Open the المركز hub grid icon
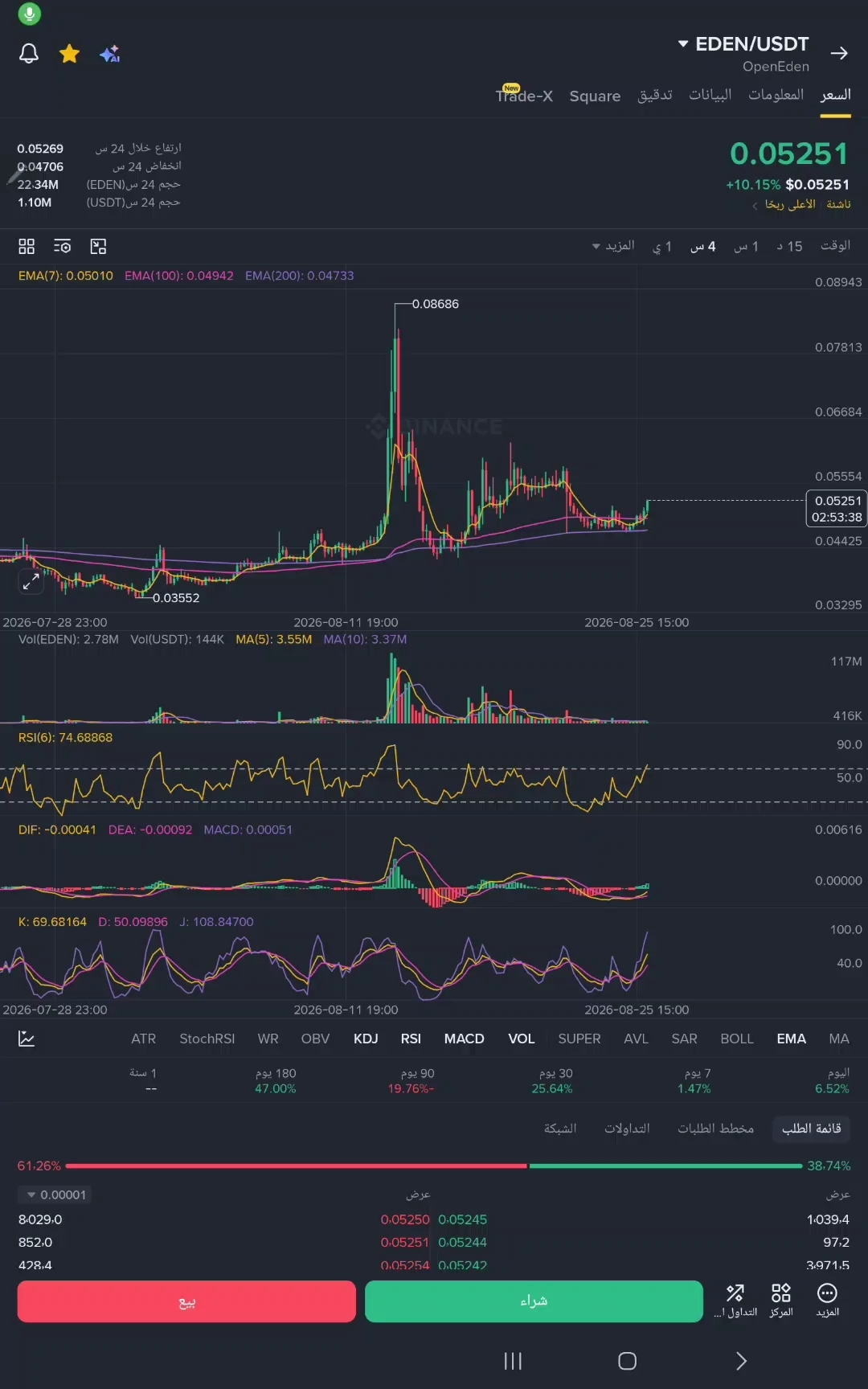The height and width of the screenshot is (1389, 868). point(781,1300)
